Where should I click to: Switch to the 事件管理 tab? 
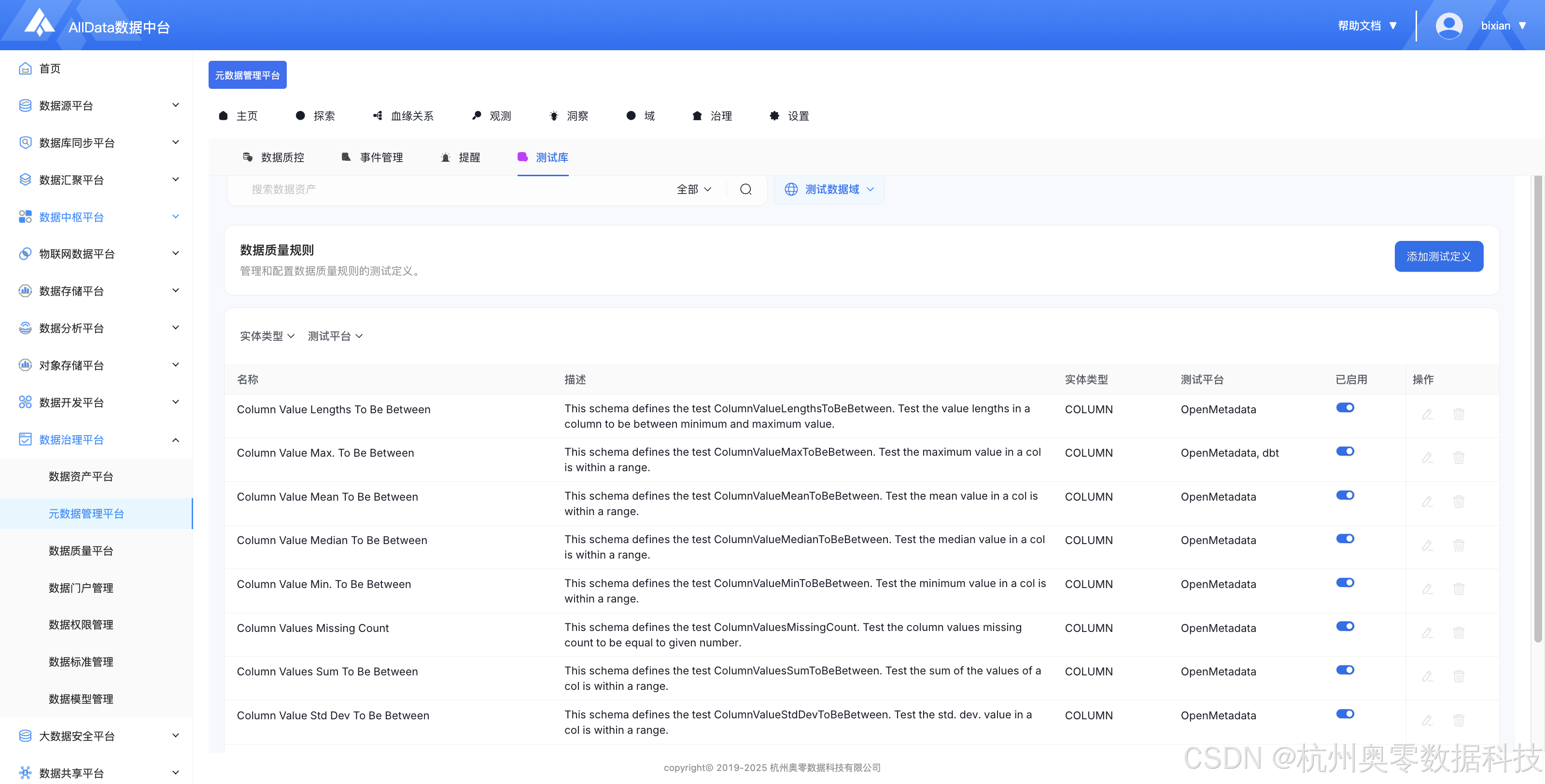click(372, 157)
